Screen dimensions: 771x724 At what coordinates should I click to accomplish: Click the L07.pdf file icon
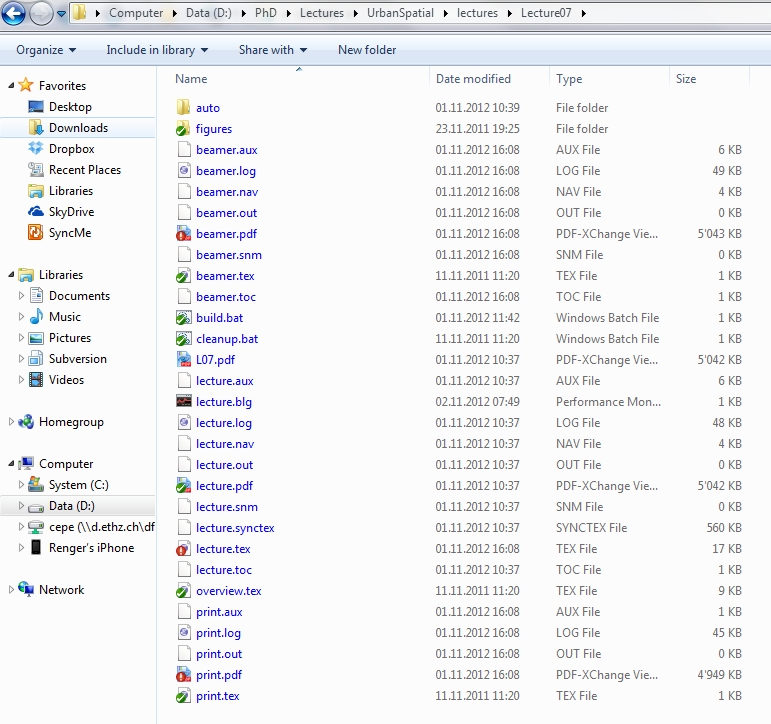click(x=183, y=359)
